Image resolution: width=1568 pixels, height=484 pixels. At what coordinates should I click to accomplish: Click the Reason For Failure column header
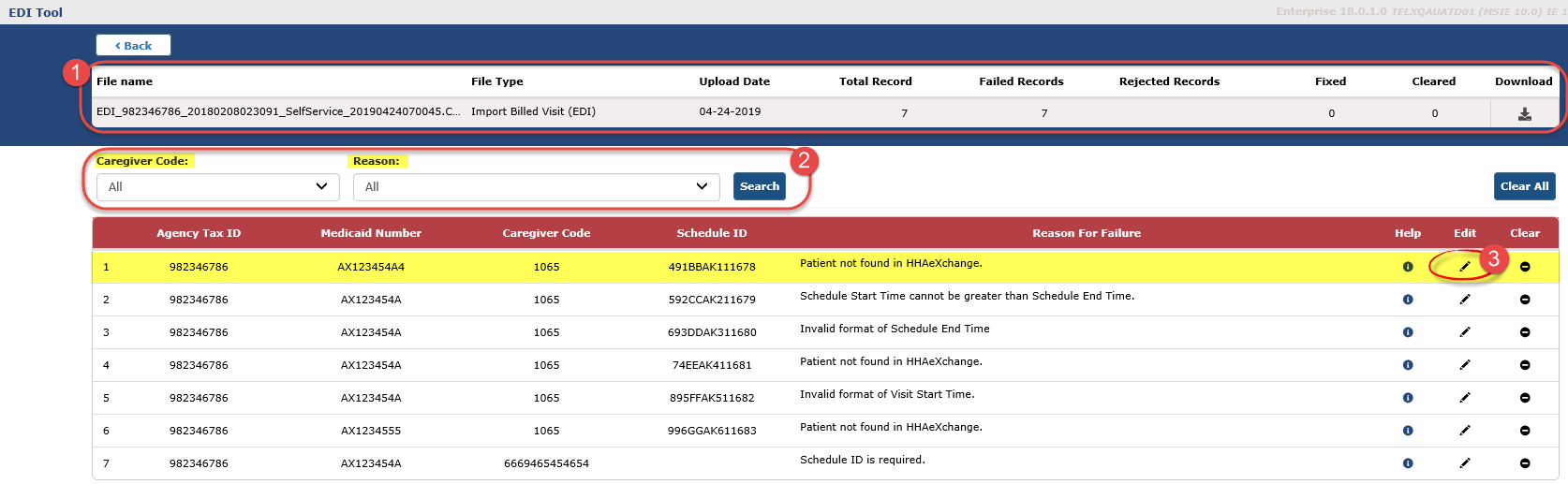point(1086,233)
